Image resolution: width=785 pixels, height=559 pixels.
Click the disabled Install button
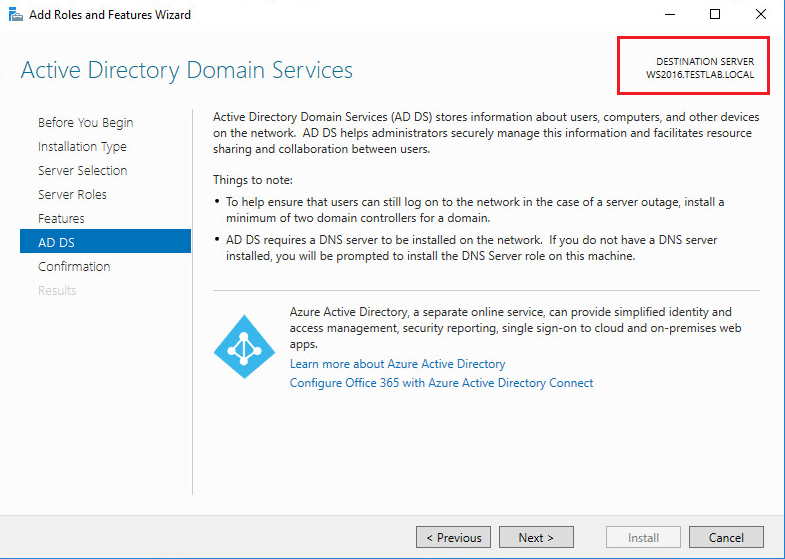(643, 538)
